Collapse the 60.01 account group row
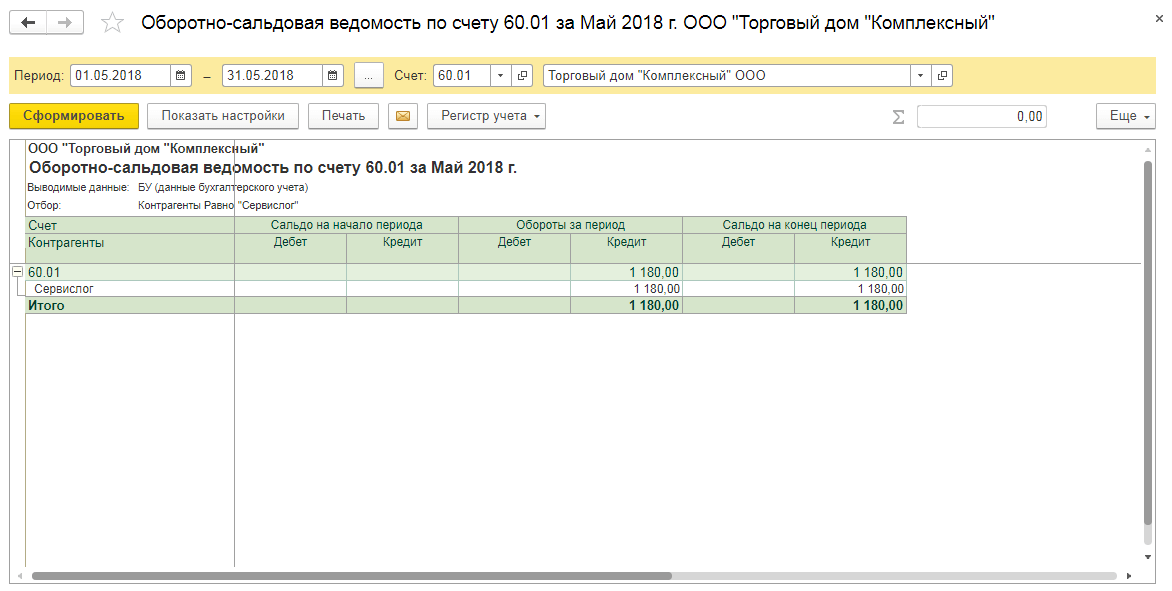Screen dimensions: 1172x591 pos(17,272)
